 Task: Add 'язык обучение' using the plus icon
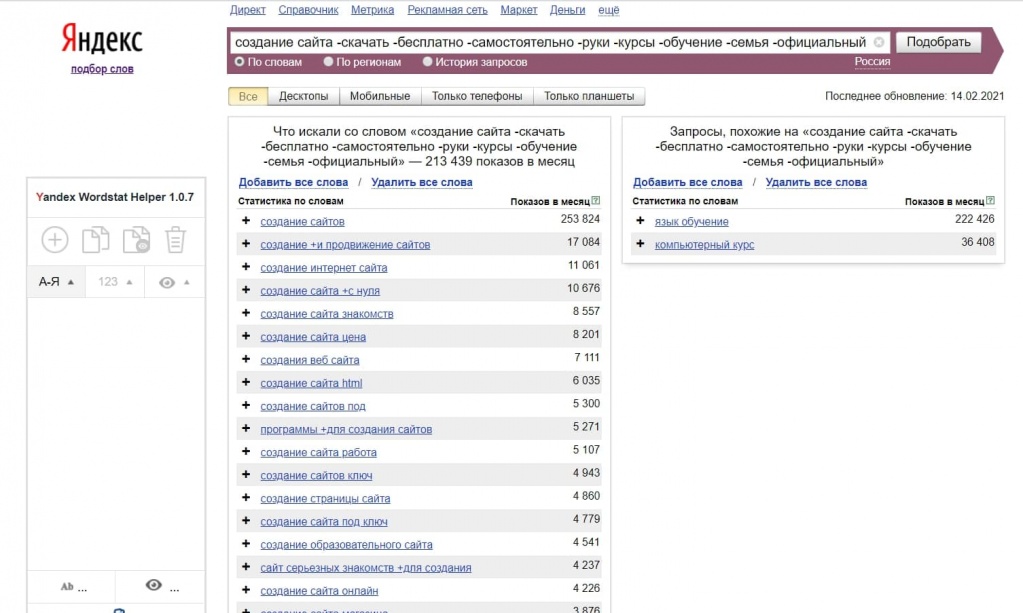(640, 221)
